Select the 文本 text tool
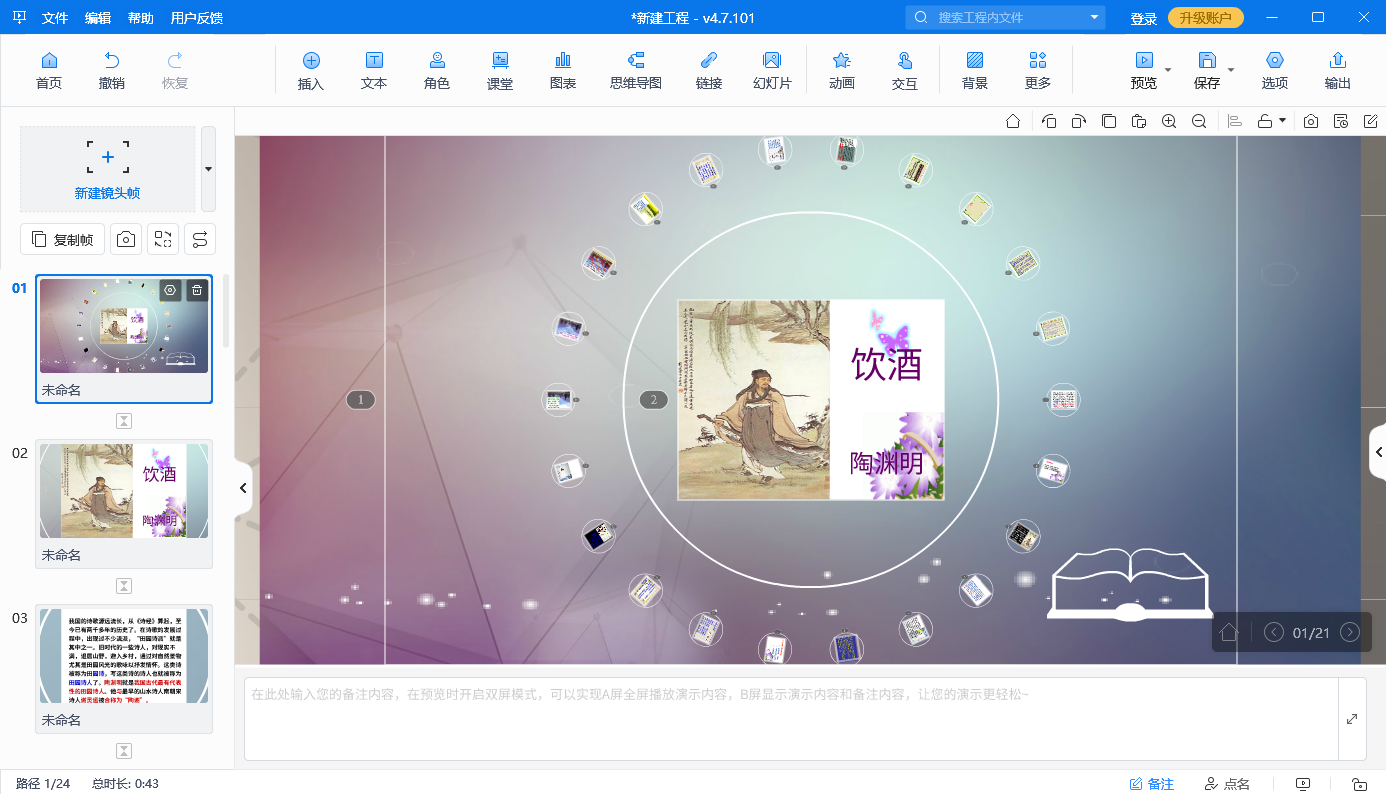Image resolution: width=1386 pixels, height=794 pixels. pos(374,71)
